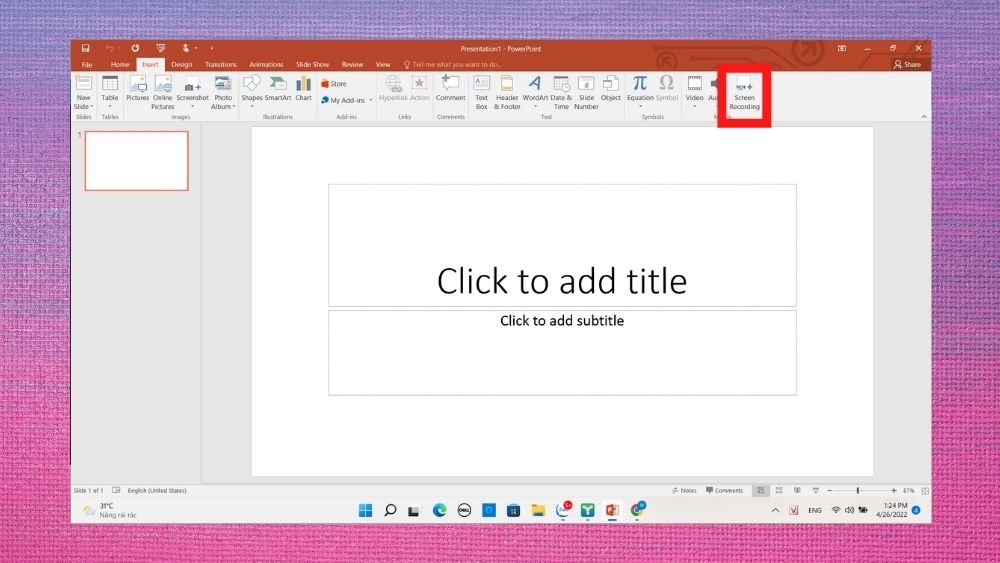Open the Animations tab
Image resolution: width=1000 pixels, height=563 pixels.
click(x=266, y=64)
